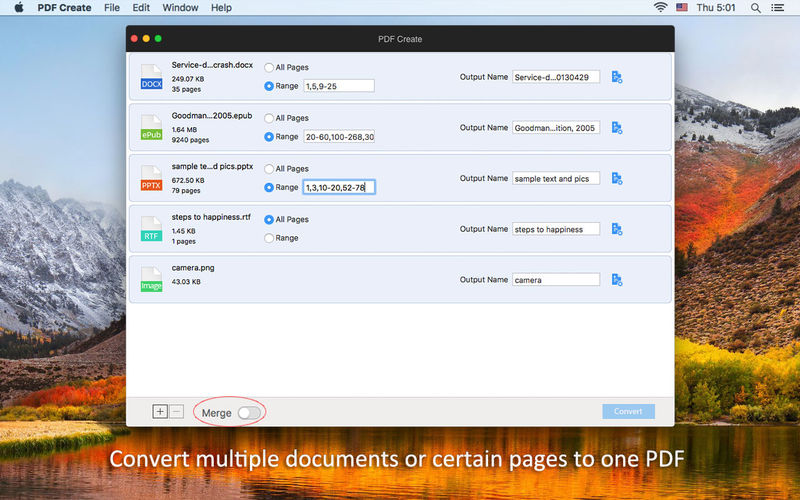800x500 pixels.
Task: Add a file with the plus button
Action: pos(160,411)
